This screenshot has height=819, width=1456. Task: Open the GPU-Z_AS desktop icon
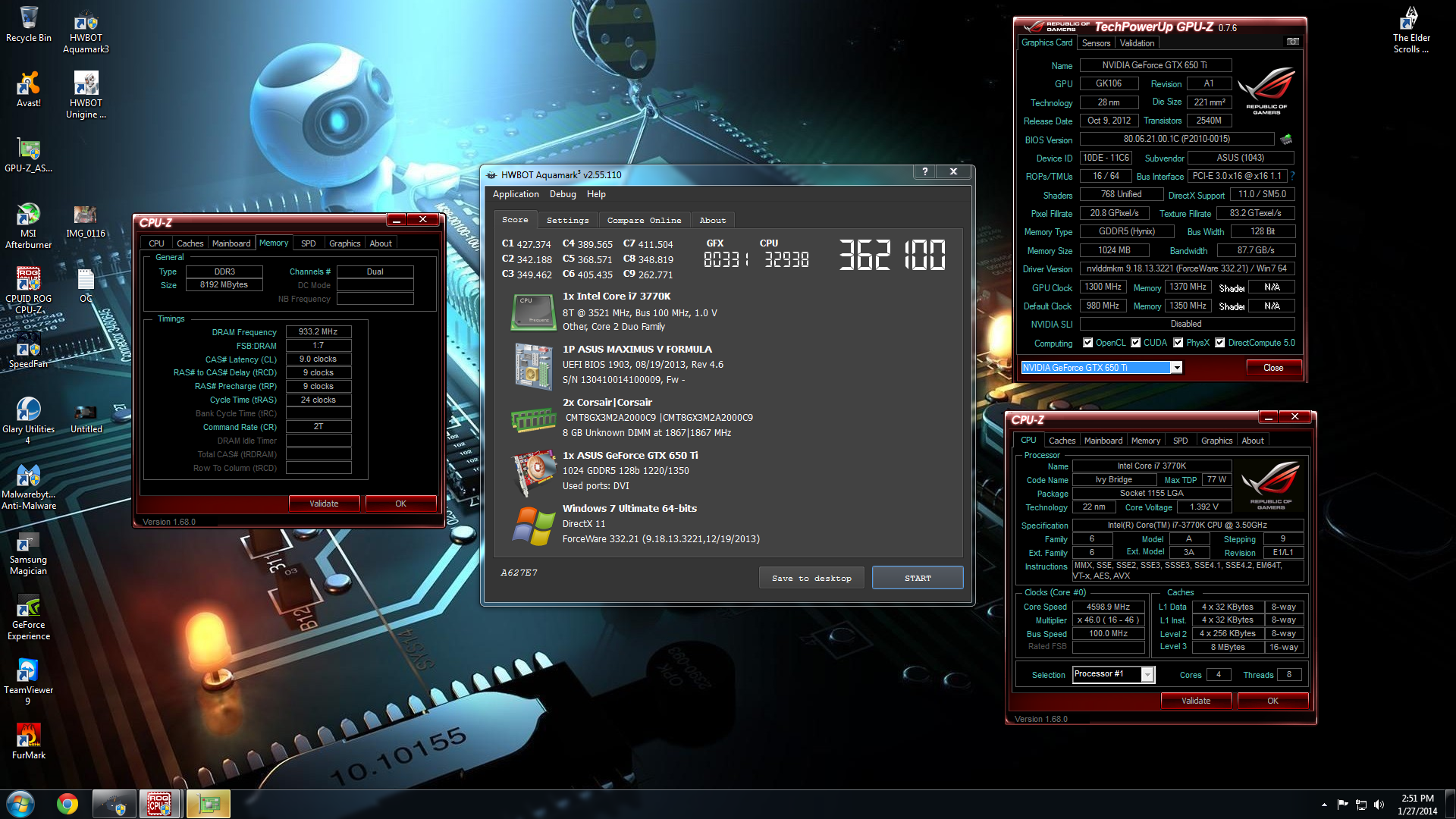tap(29, 155)
